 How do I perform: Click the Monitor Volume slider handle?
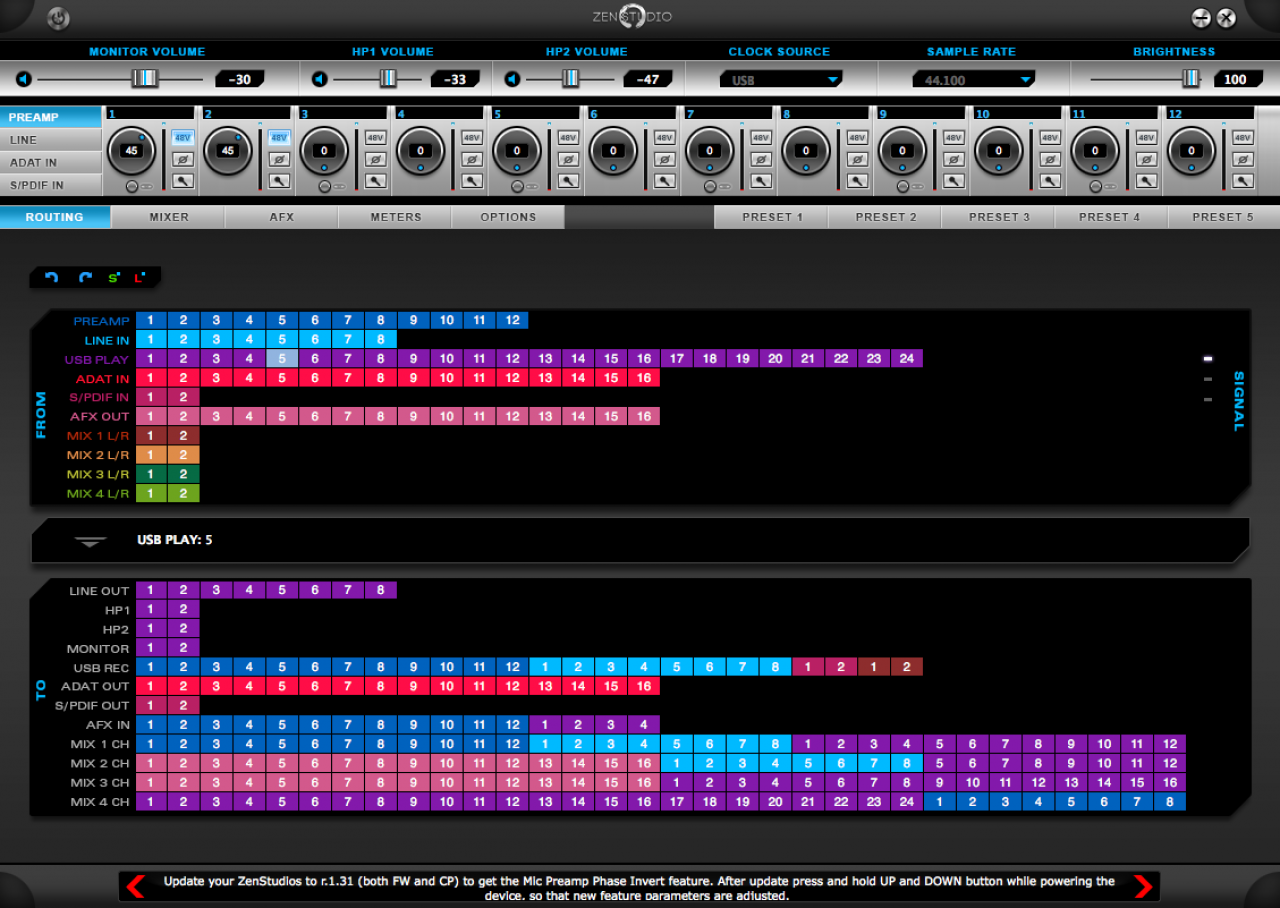[145, 79]
